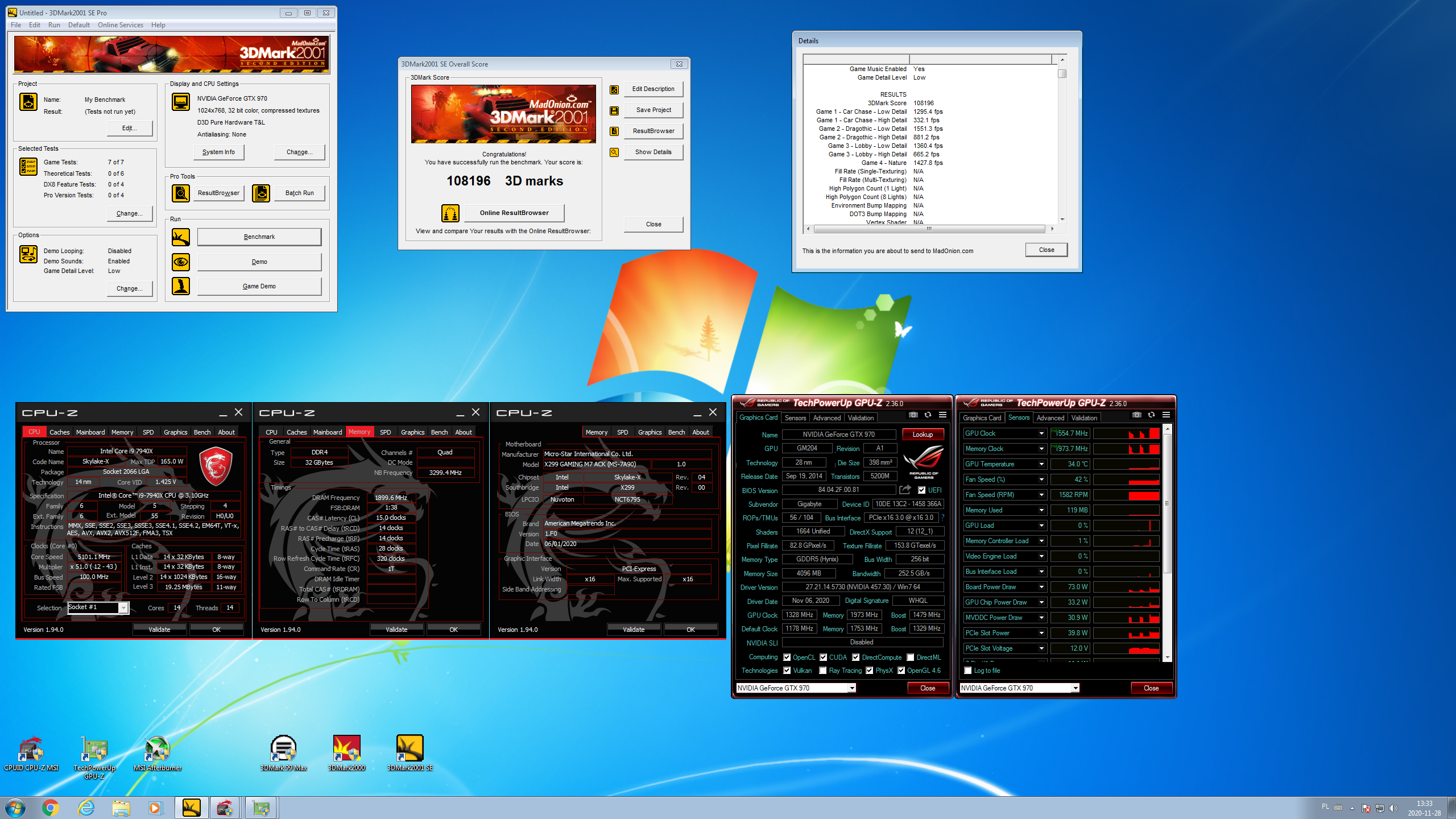Toggle the CUDA checkbox in GPU-Z
Viewport: 1456px width, 819px height.
point(823,657)
